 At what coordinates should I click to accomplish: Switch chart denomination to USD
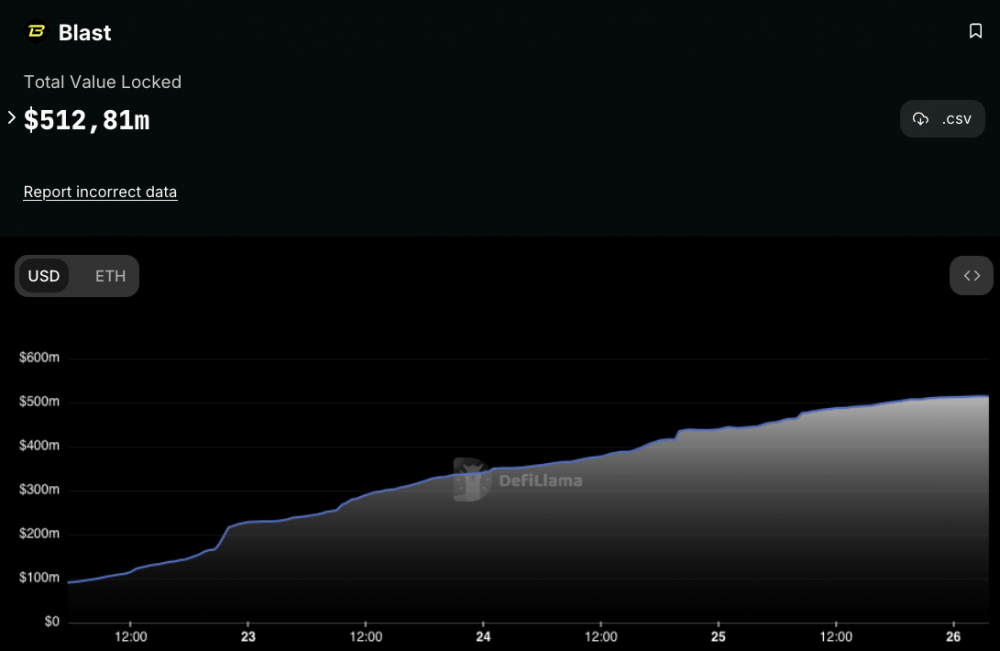[44, 276]
